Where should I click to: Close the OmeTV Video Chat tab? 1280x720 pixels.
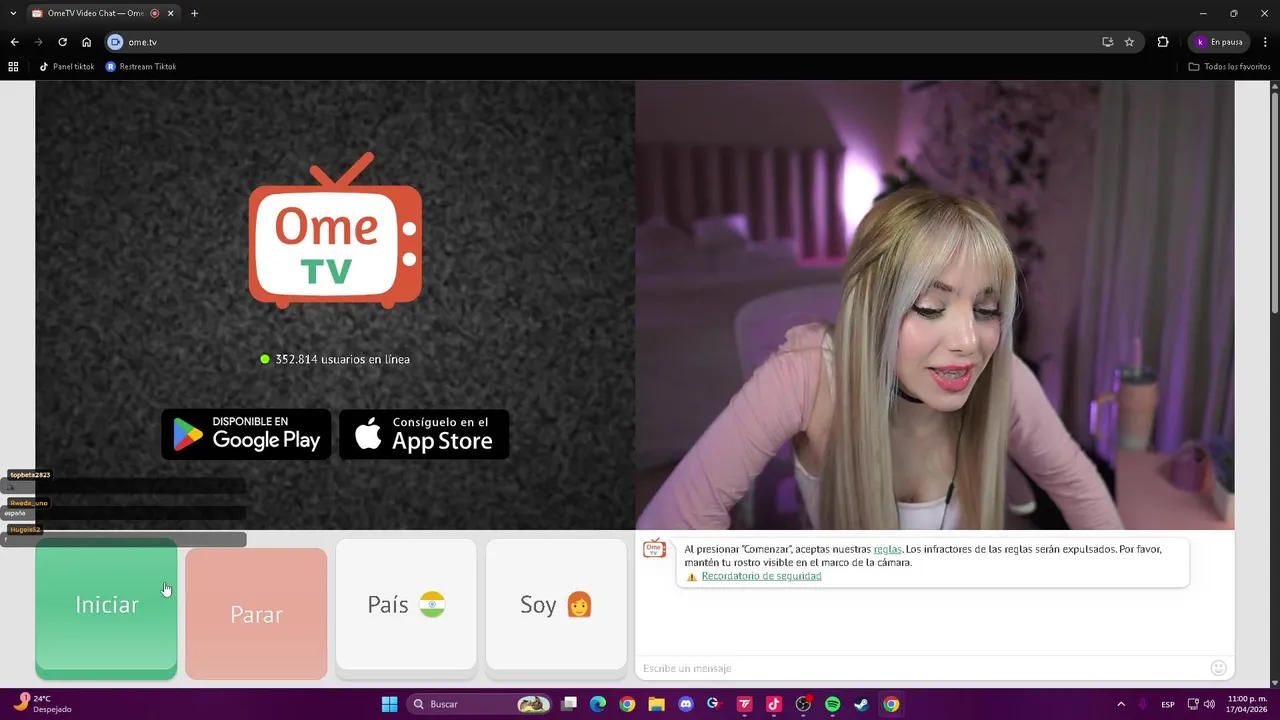[171, 13]
